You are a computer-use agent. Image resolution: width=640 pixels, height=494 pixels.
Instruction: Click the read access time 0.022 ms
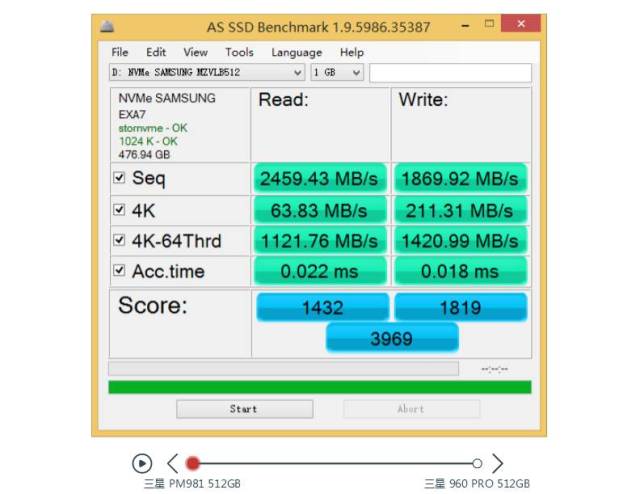(x=320, y=271)
